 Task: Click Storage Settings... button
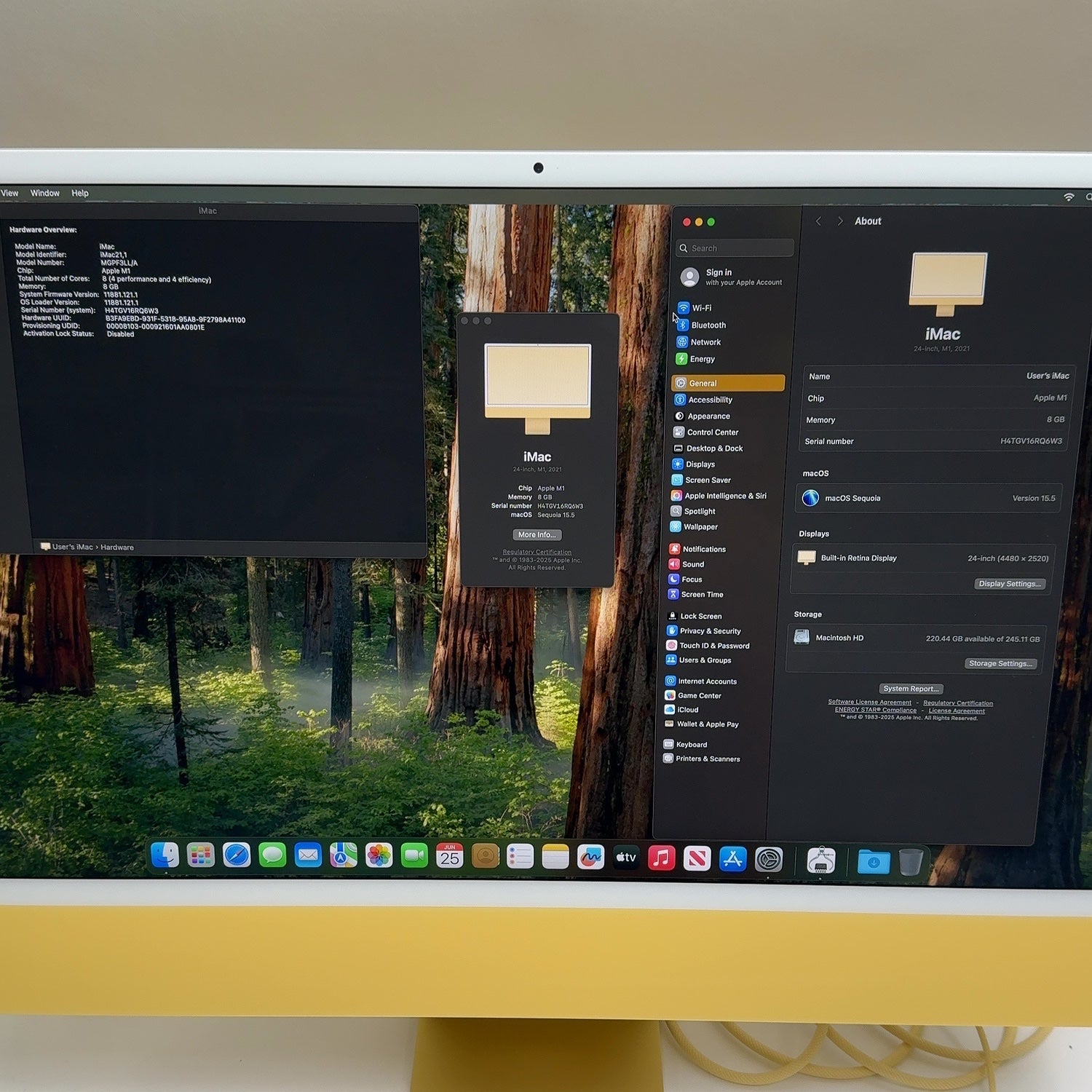click(1000, 663)
